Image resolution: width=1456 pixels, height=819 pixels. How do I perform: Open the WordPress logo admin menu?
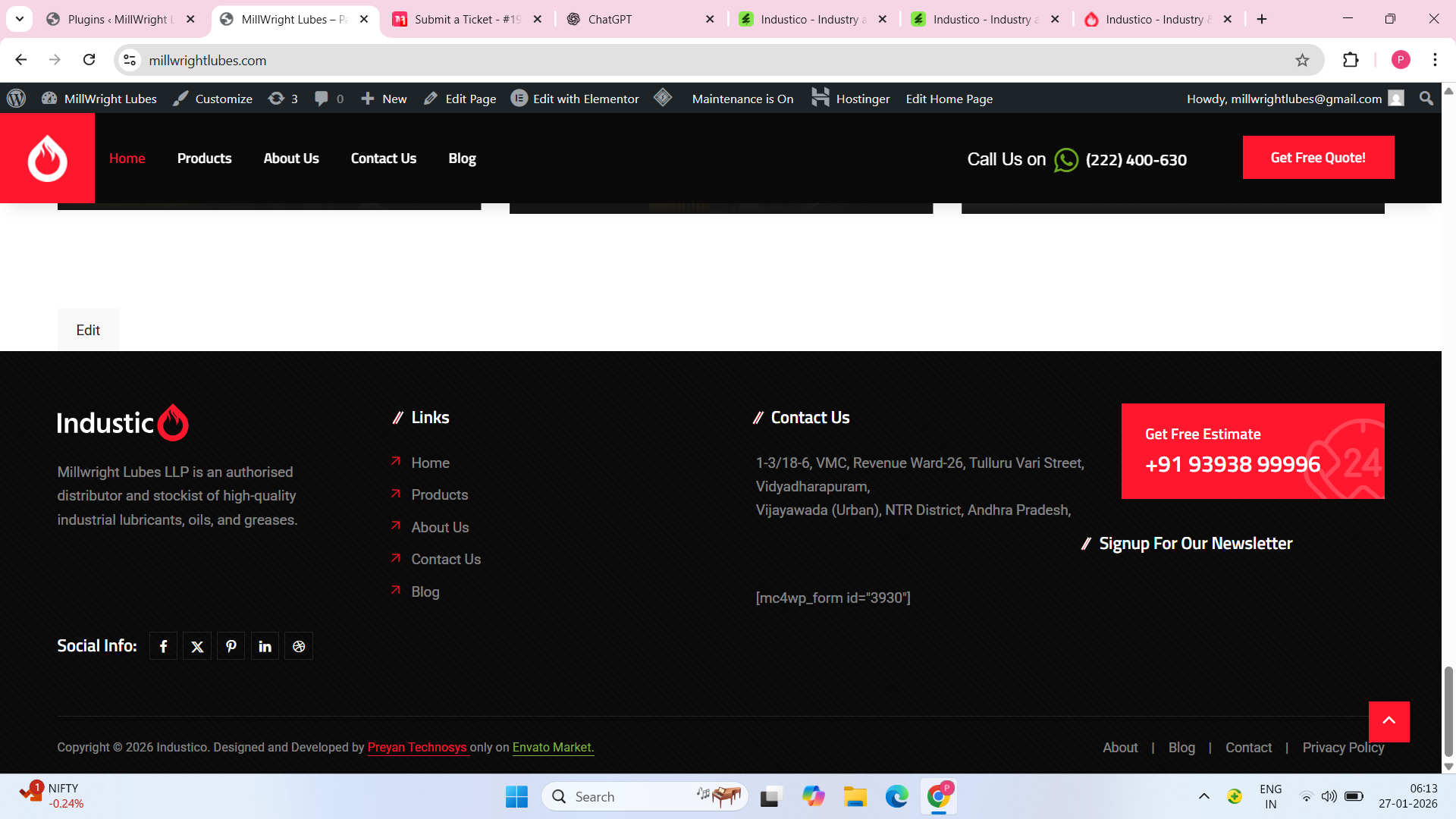pos(17,99)
